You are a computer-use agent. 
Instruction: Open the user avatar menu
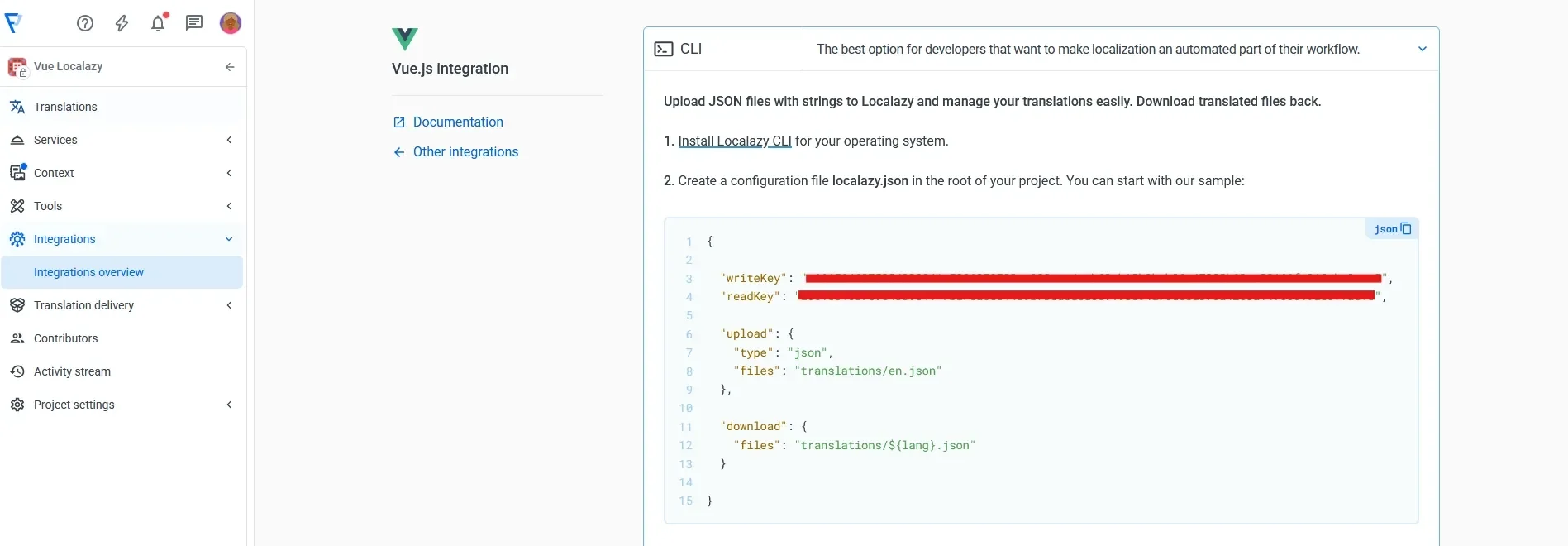click(x=231, y=23)
